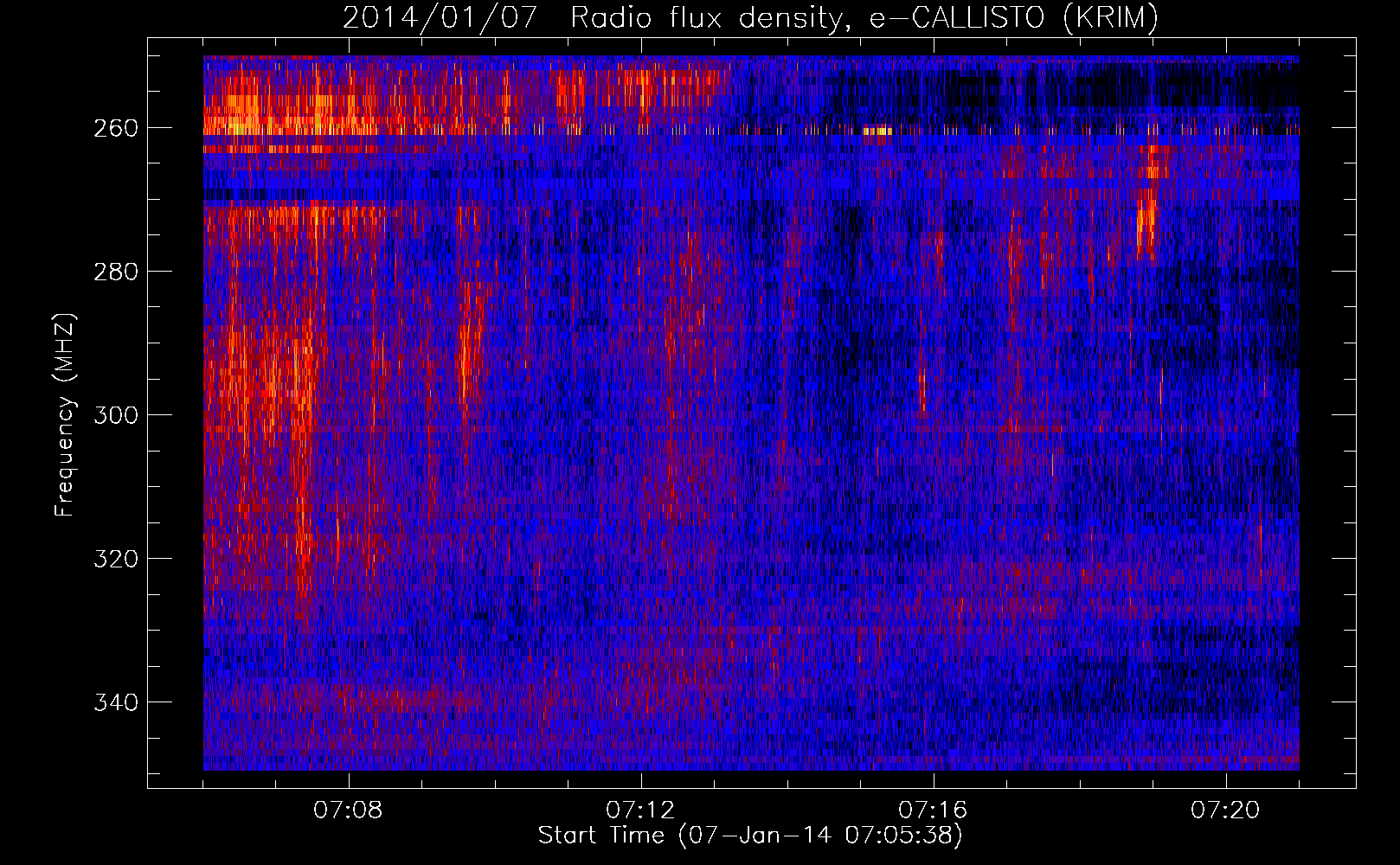This screenshot has width=1400, height=865.
Task: Click the 07:08 time tick label
Action: 349,811
